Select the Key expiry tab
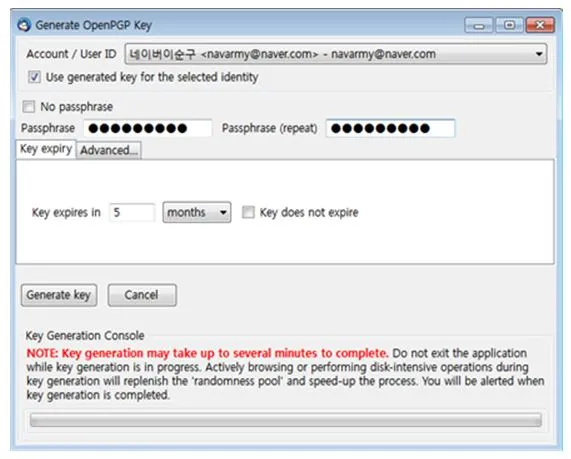571x459 pixels. click(x=46, y=149)
